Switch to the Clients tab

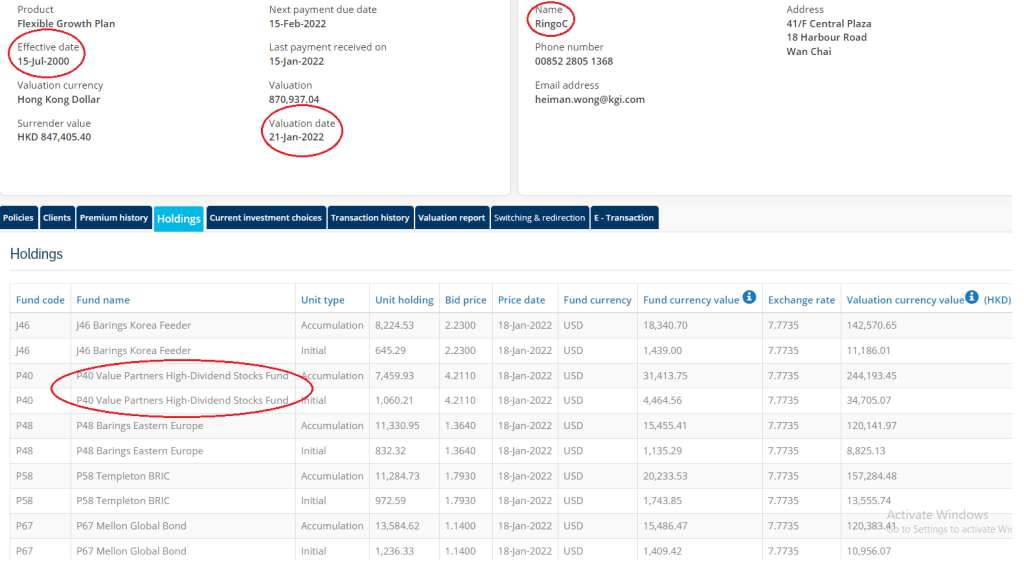click(57, 218)
